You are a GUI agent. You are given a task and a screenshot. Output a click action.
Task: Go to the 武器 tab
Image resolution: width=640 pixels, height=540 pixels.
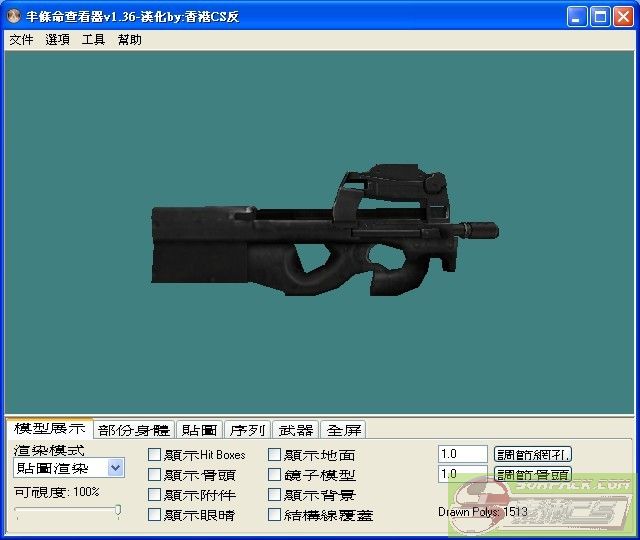295,430
